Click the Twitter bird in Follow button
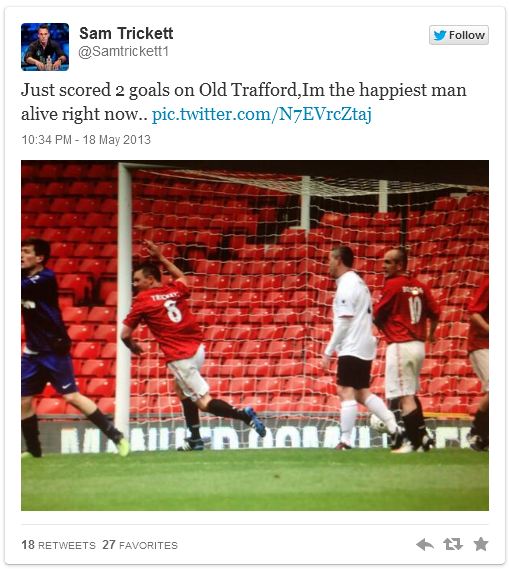Screen dimensions: 509x569 (x=440, y=35)
